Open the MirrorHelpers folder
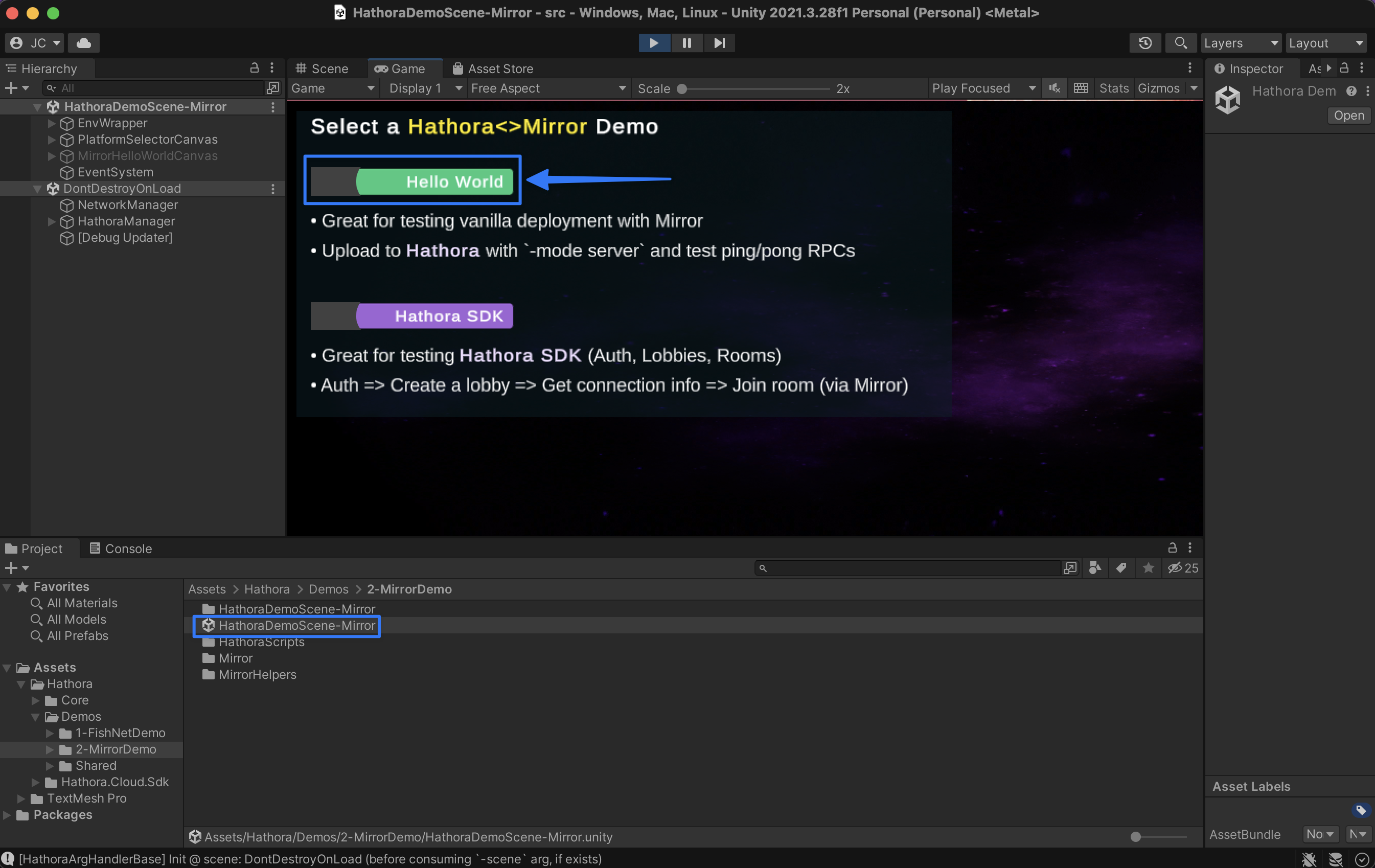 click(249, 675)
